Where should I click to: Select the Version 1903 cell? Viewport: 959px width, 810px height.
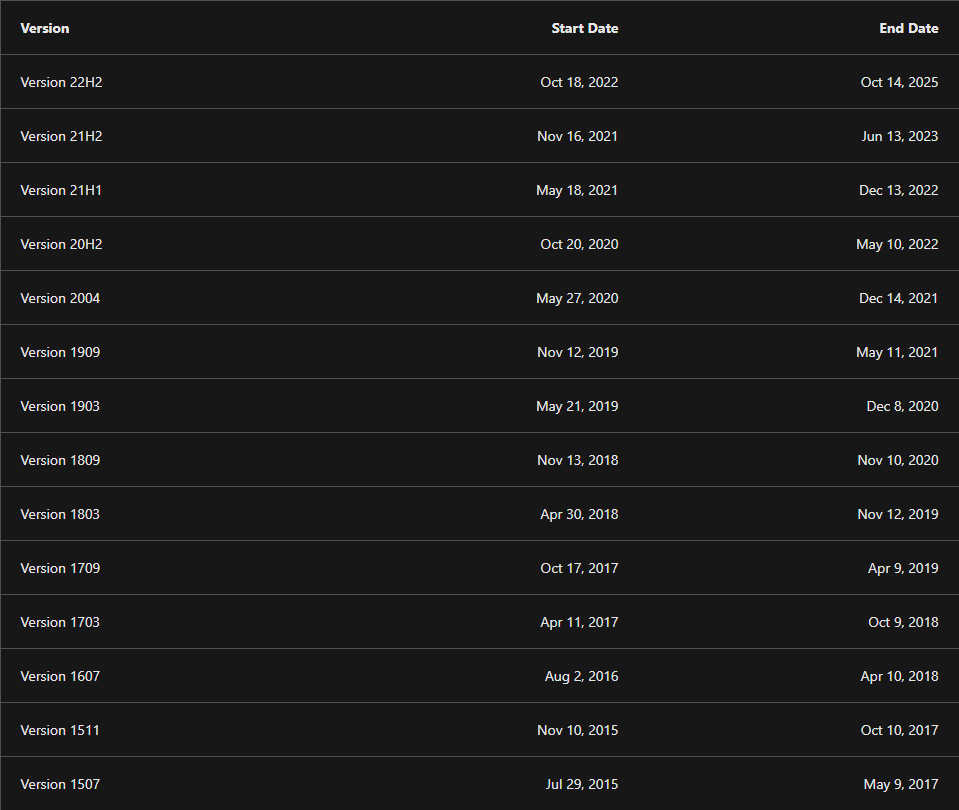(x=60, y=406)
